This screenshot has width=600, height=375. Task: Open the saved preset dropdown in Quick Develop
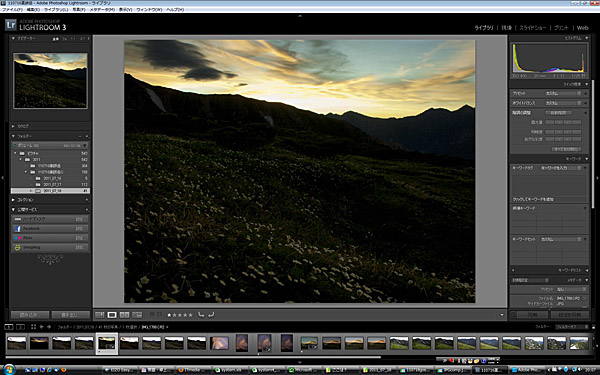(x=564, y=93)
